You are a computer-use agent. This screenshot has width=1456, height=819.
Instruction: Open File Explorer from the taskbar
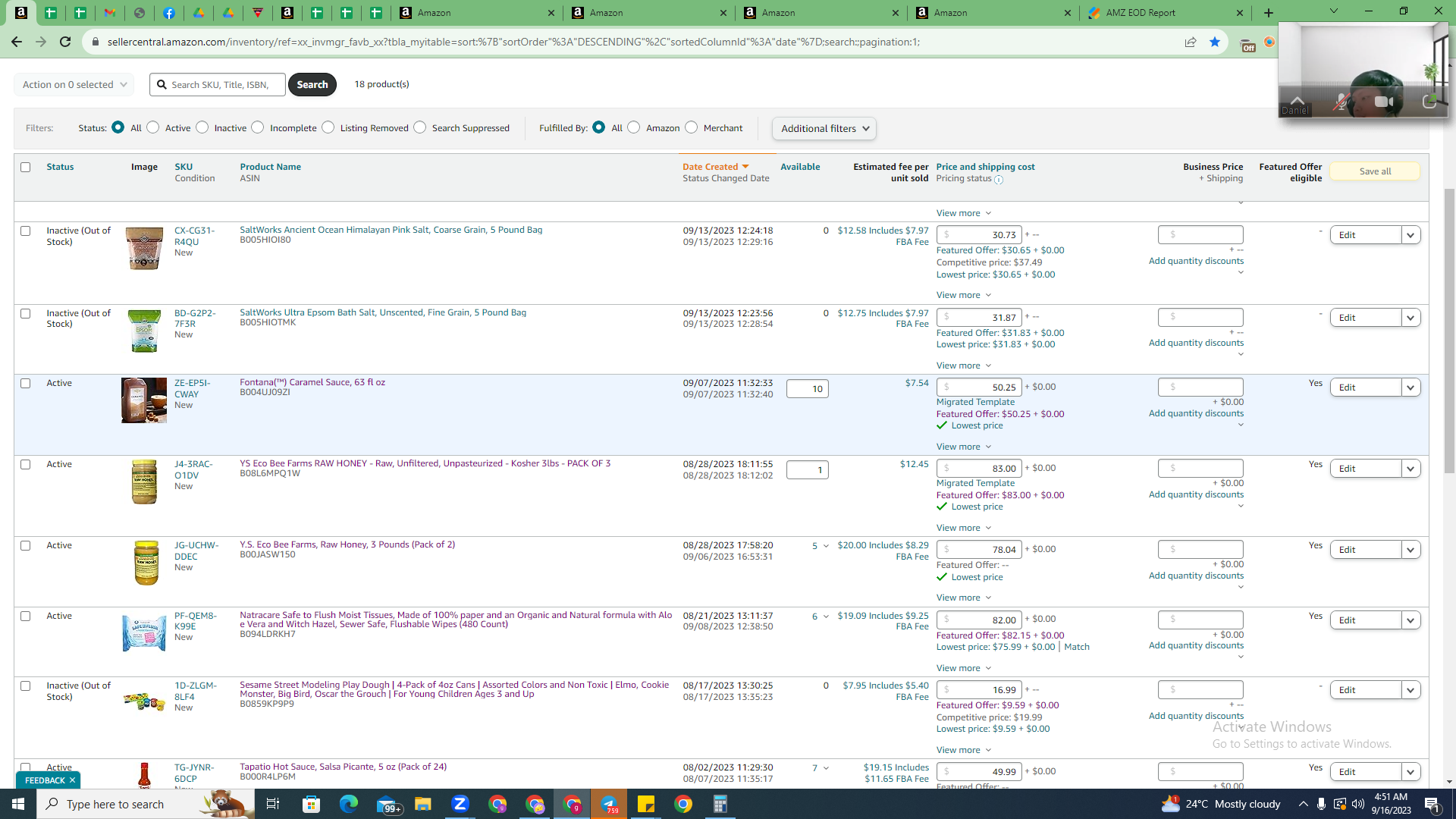tap(422, 804)
